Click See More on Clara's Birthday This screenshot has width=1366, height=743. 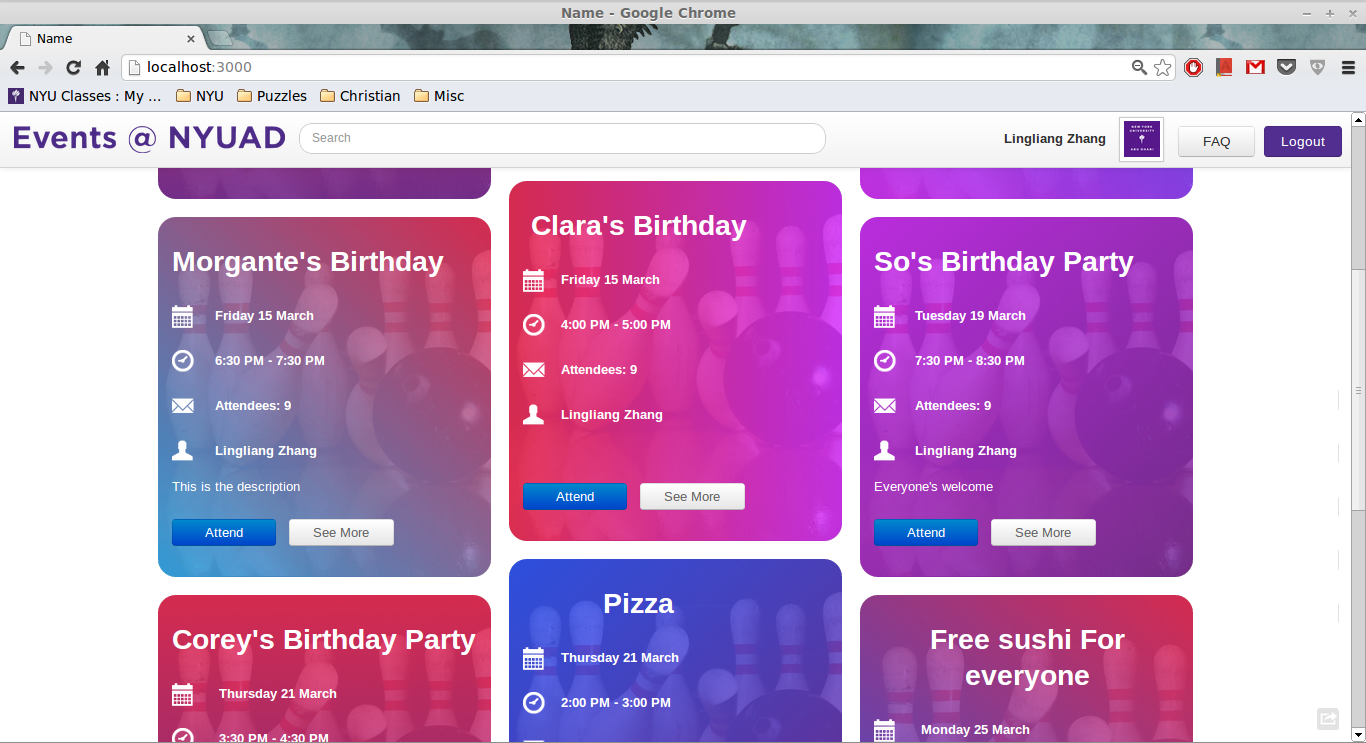[692, 497]
